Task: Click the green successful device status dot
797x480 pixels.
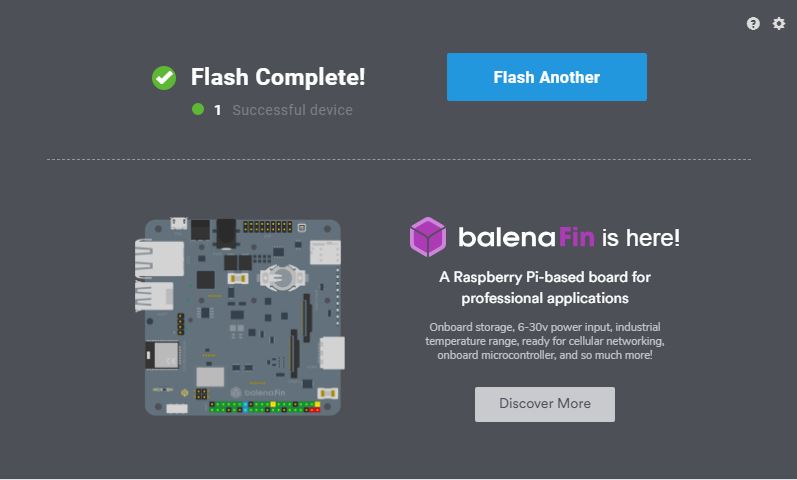Action: tap(198, 110)
